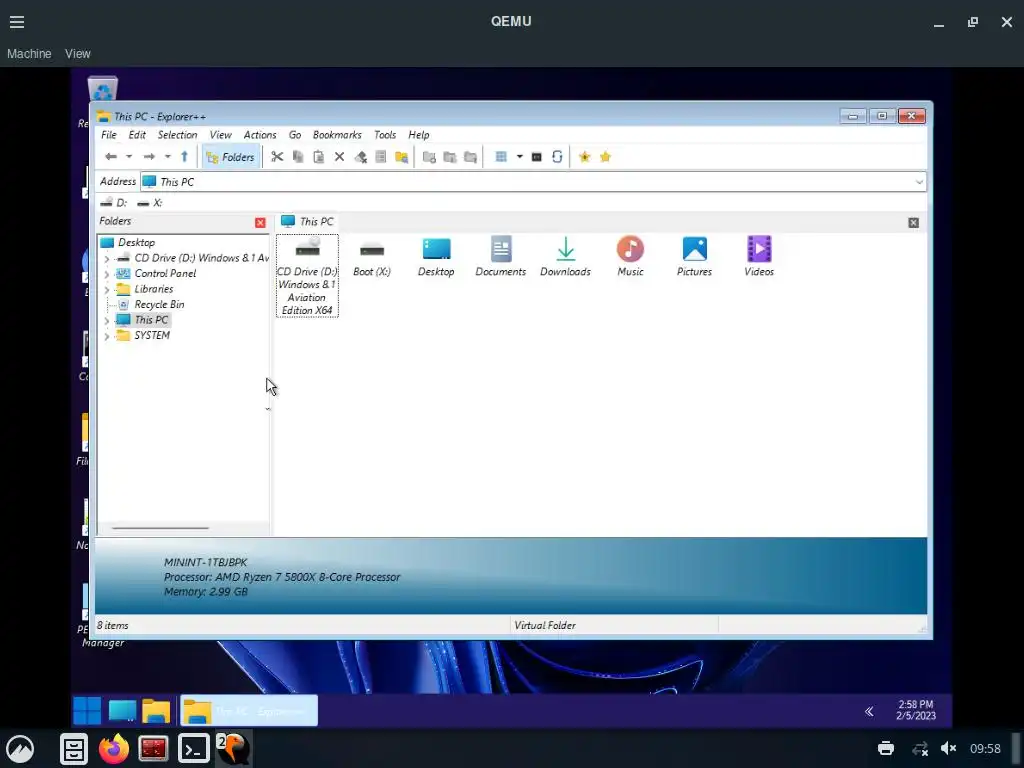Click the Paste clipboard icon
Screen dimensions: 1024x768
pyautogui.click(x=319, y=157)
